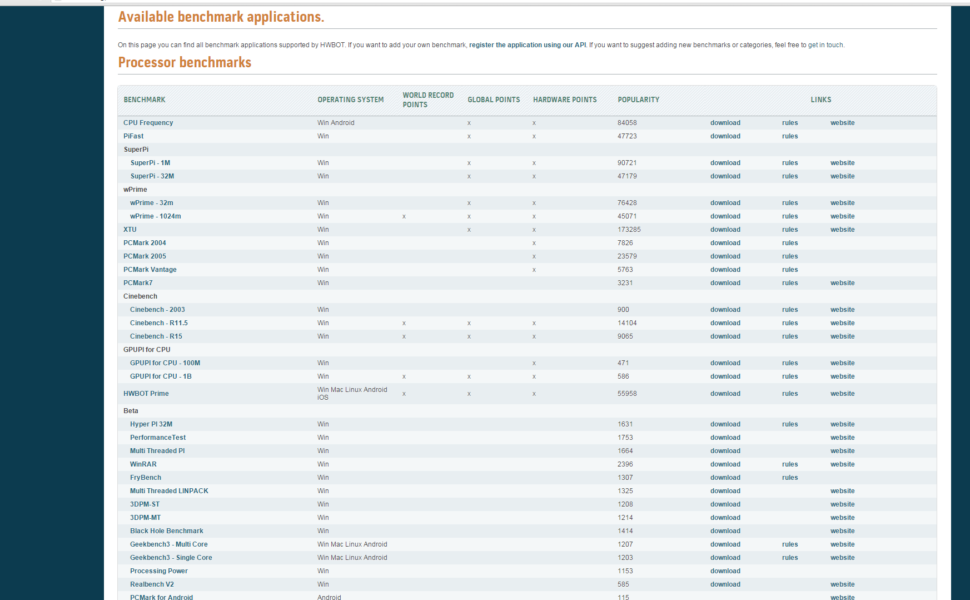
Task: View rules for Geekbench3 - Multi Core
Action: point(789,544)
